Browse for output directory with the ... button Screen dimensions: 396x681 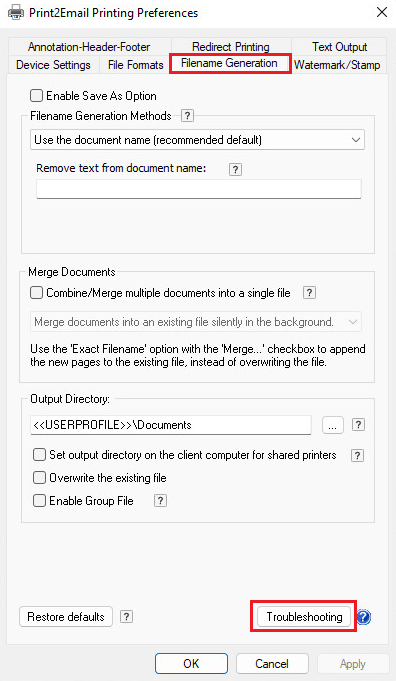(333, 425)
